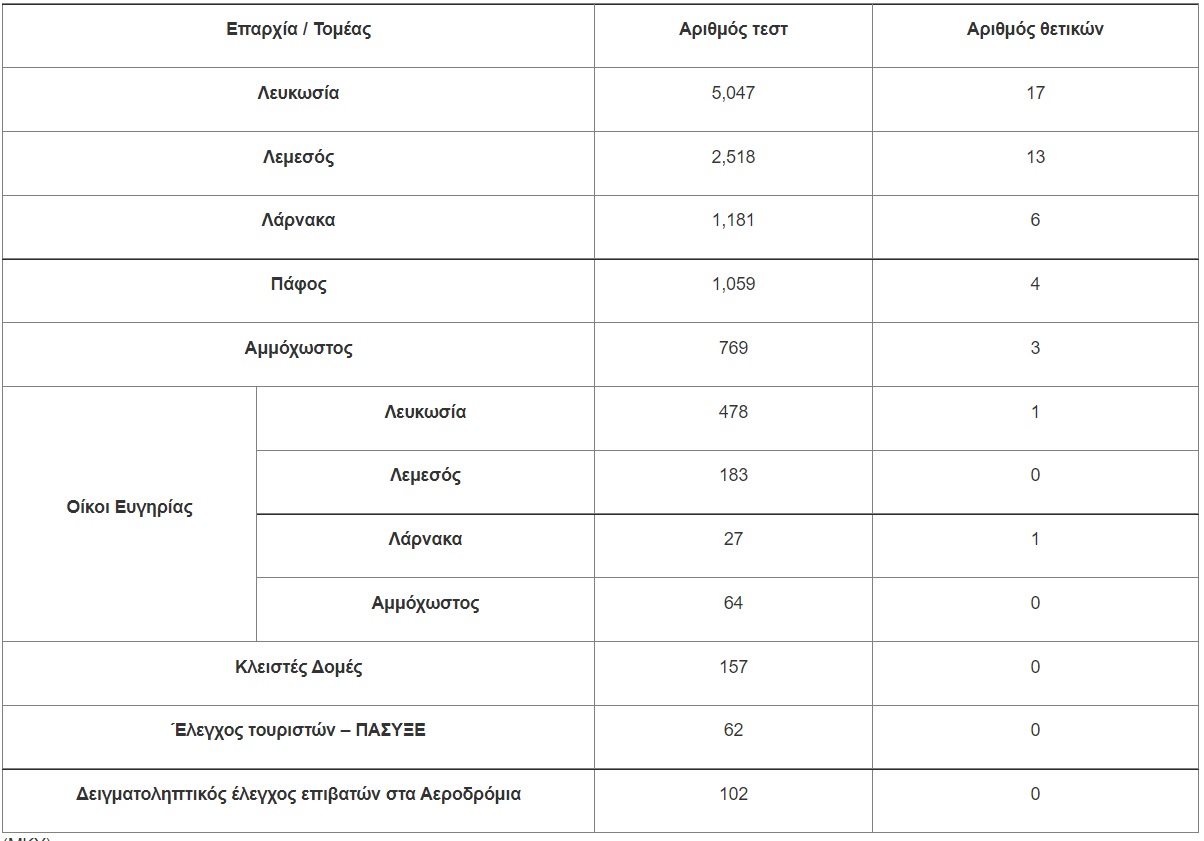The height and width of the screenshot is (841, 1204).
Task: Select the "Οίκοι Ευγηρίας" group cell
Action: click(x=129, y=507)
